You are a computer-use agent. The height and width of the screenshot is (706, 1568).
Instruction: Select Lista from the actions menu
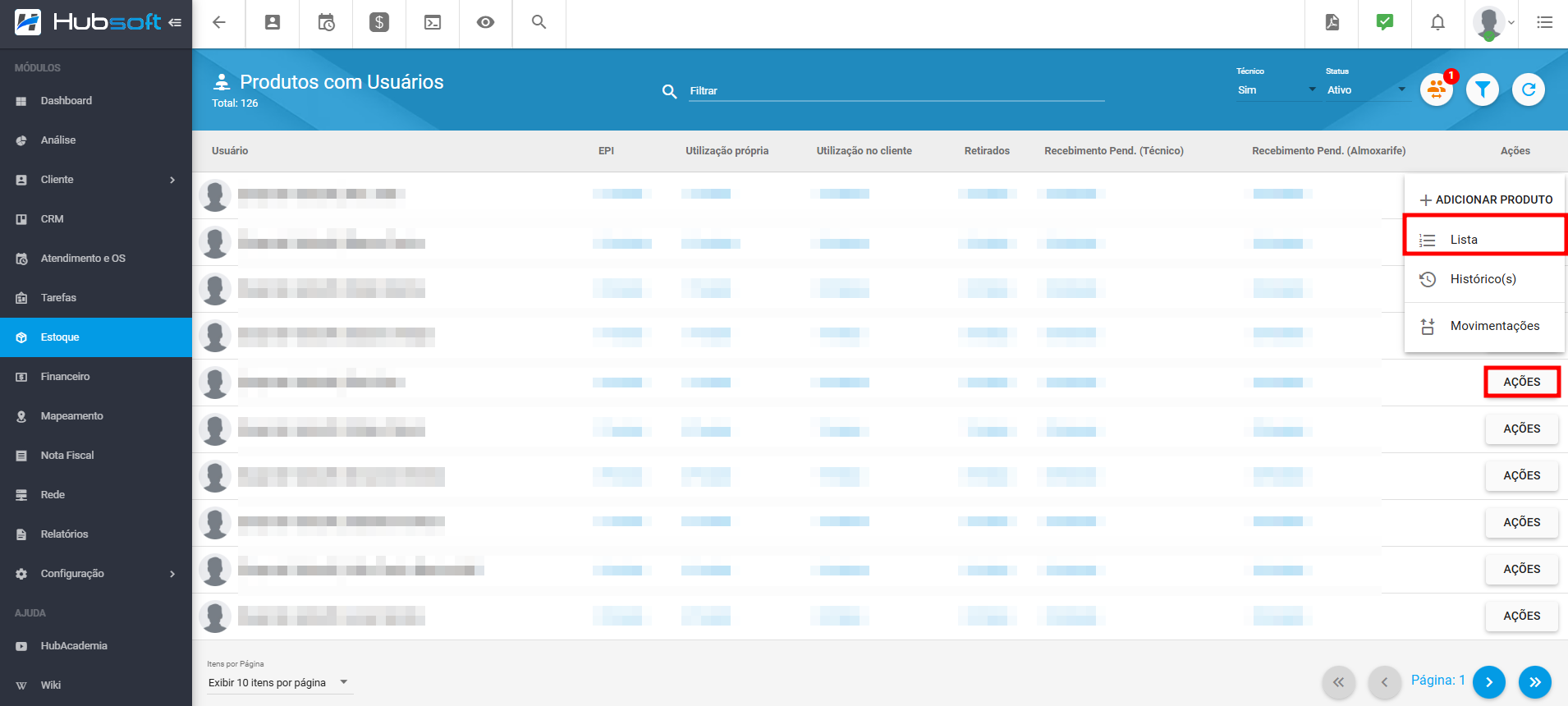pyautogui.click(x=1484, y=240)
